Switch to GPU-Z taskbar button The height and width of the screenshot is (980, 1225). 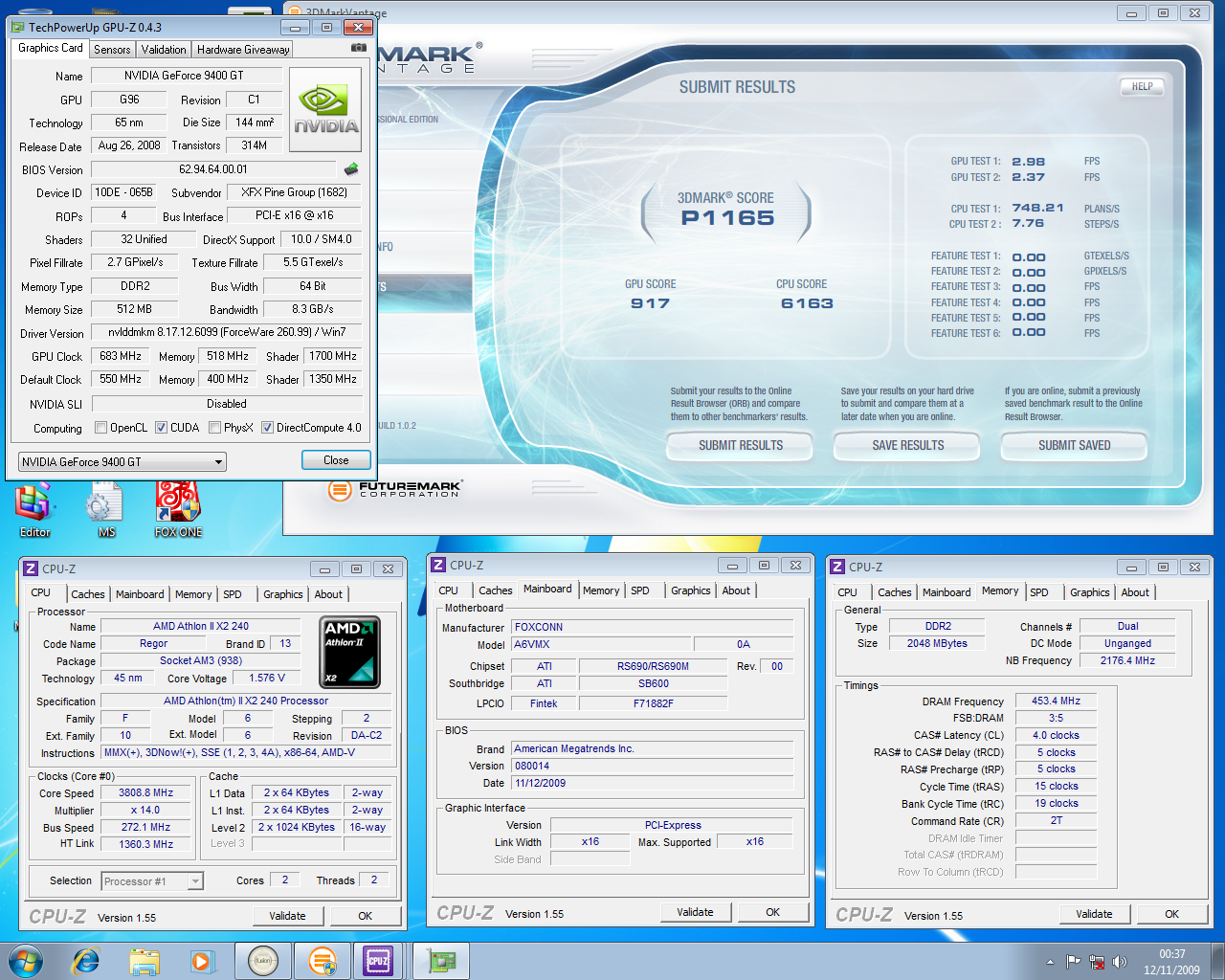441,960
